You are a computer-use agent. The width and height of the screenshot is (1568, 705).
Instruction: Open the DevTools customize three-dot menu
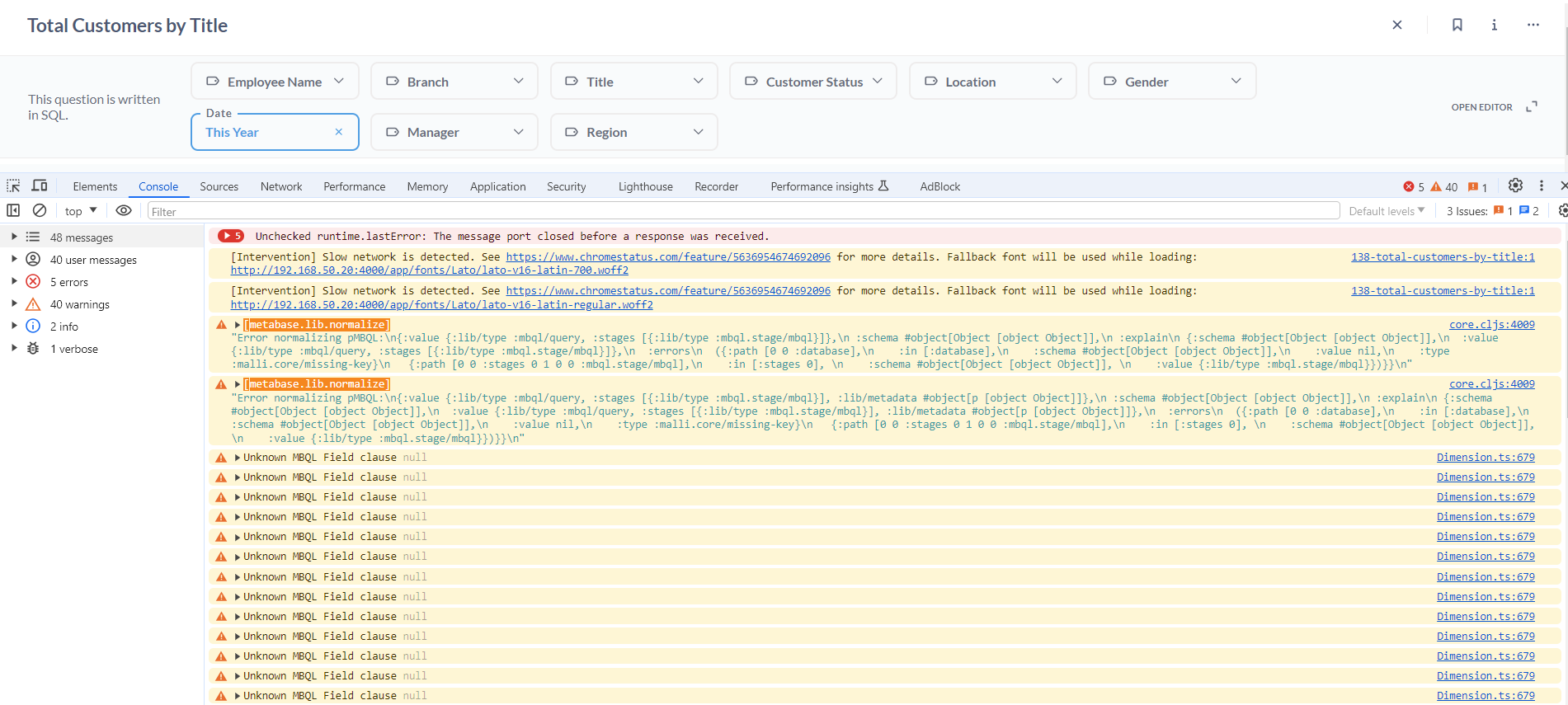point(1541,186)
